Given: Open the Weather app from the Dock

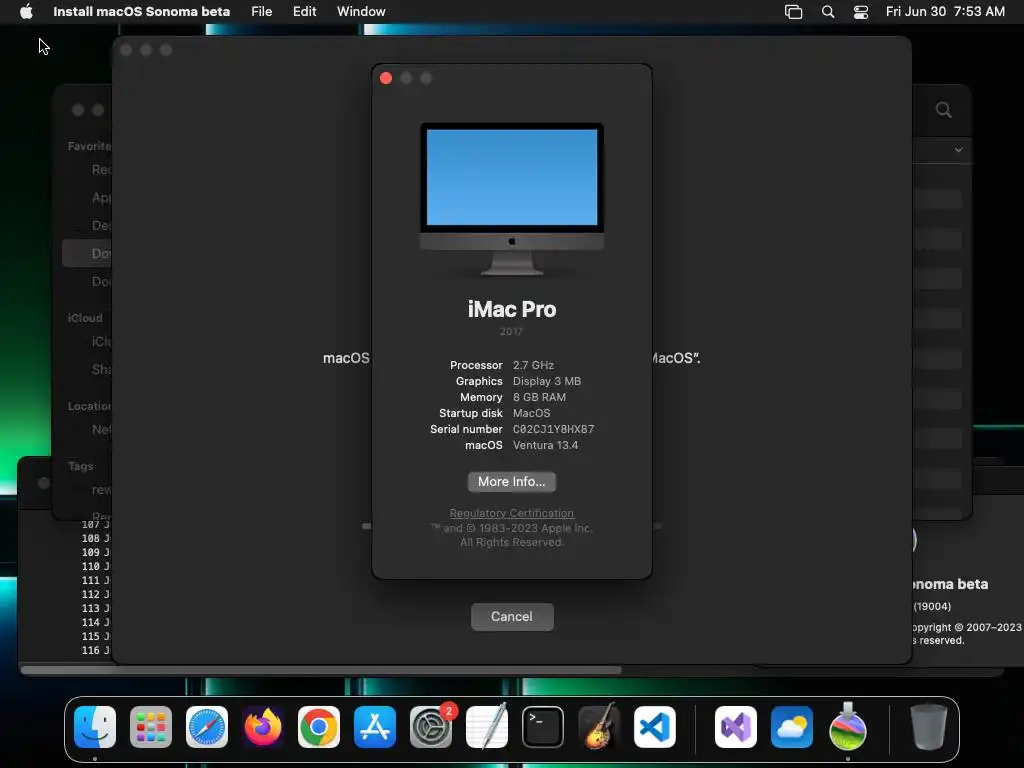Looking at the screenshot, I should pos(792,727).
